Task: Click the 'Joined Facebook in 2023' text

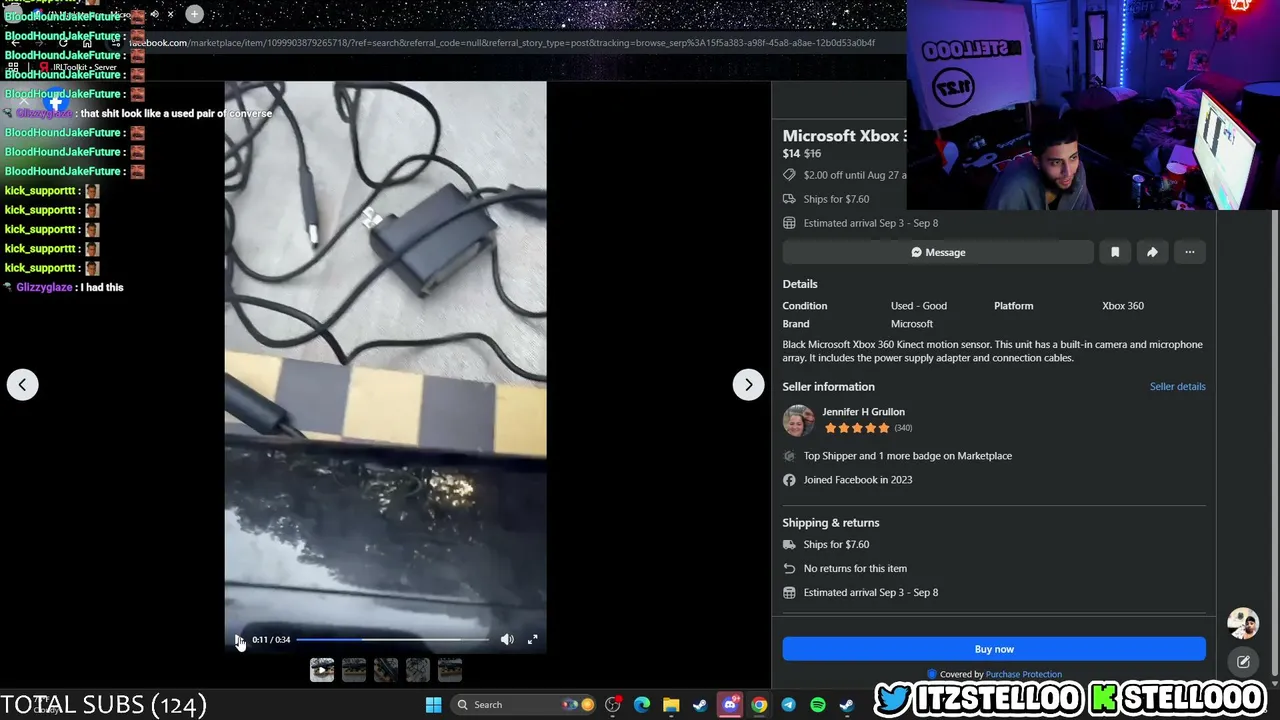Action: pyautogui.click(x=858, y=480)
